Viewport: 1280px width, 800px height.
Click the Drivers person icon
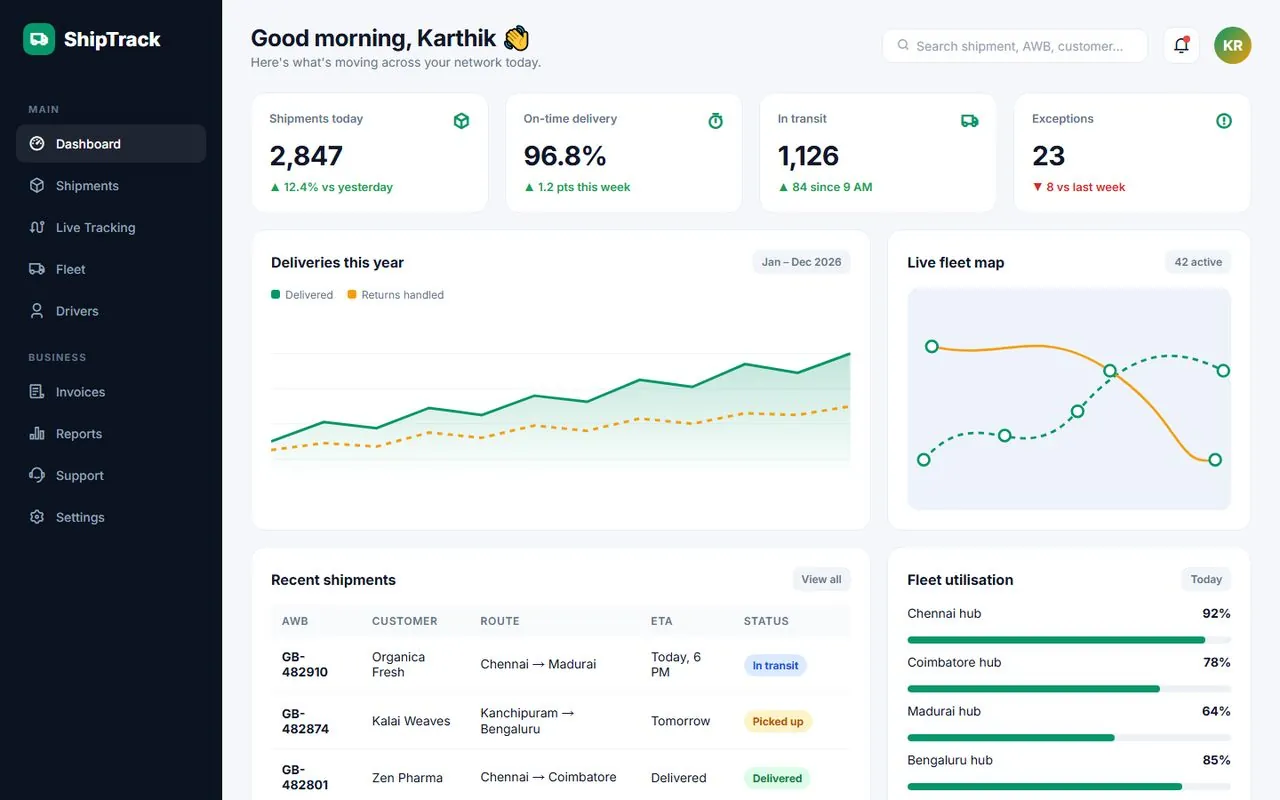click(37, 311)
